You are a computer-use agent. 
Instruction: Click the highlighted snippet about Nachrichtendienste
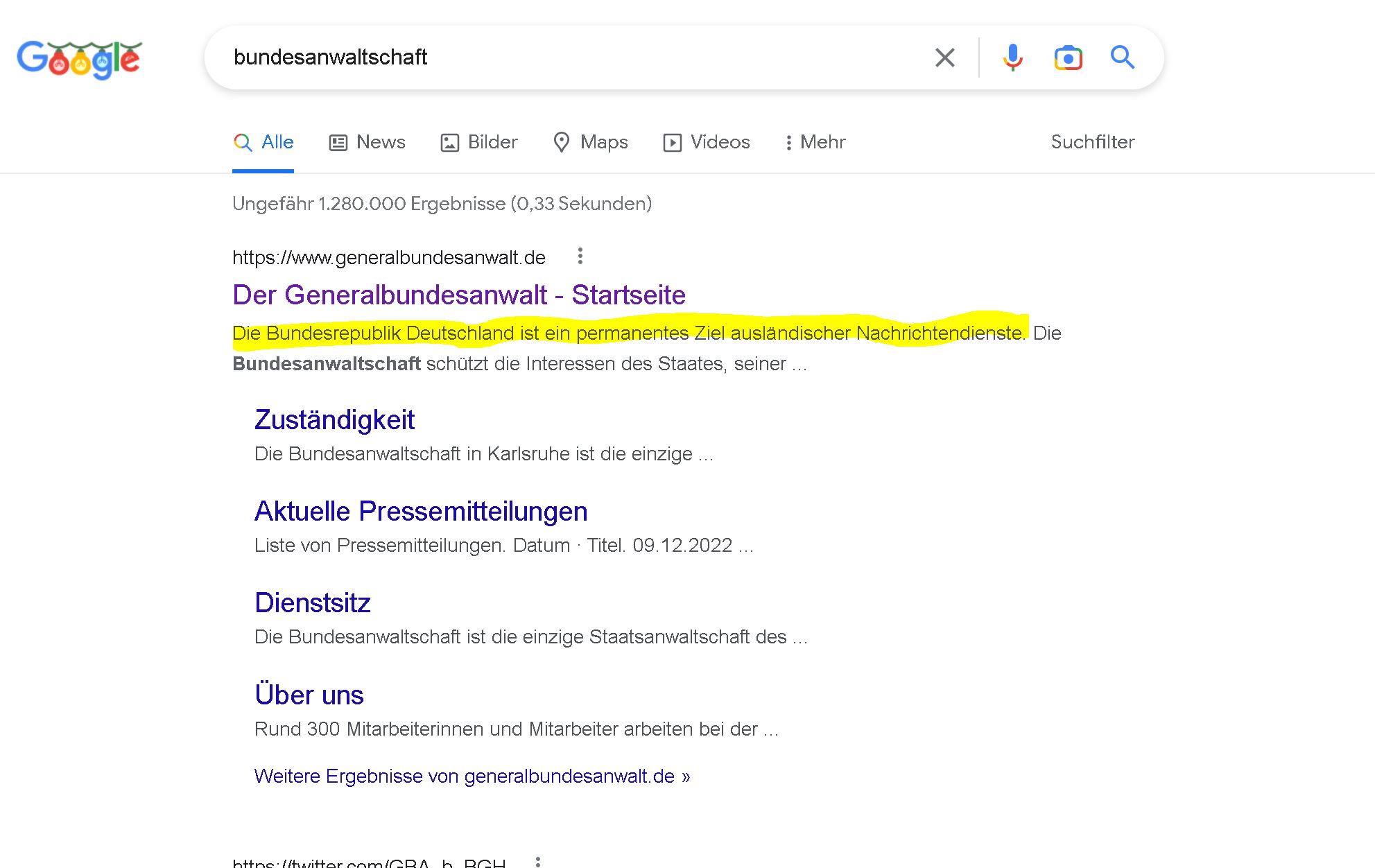pos(629,333)
